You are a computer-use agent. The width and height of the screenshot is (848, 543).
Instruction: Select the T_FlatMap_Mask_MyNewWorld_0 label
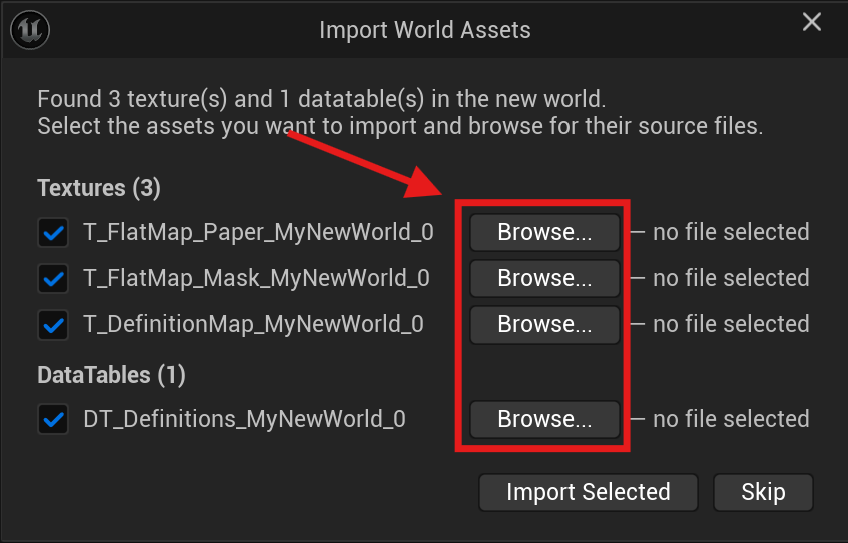pos(256,279)
